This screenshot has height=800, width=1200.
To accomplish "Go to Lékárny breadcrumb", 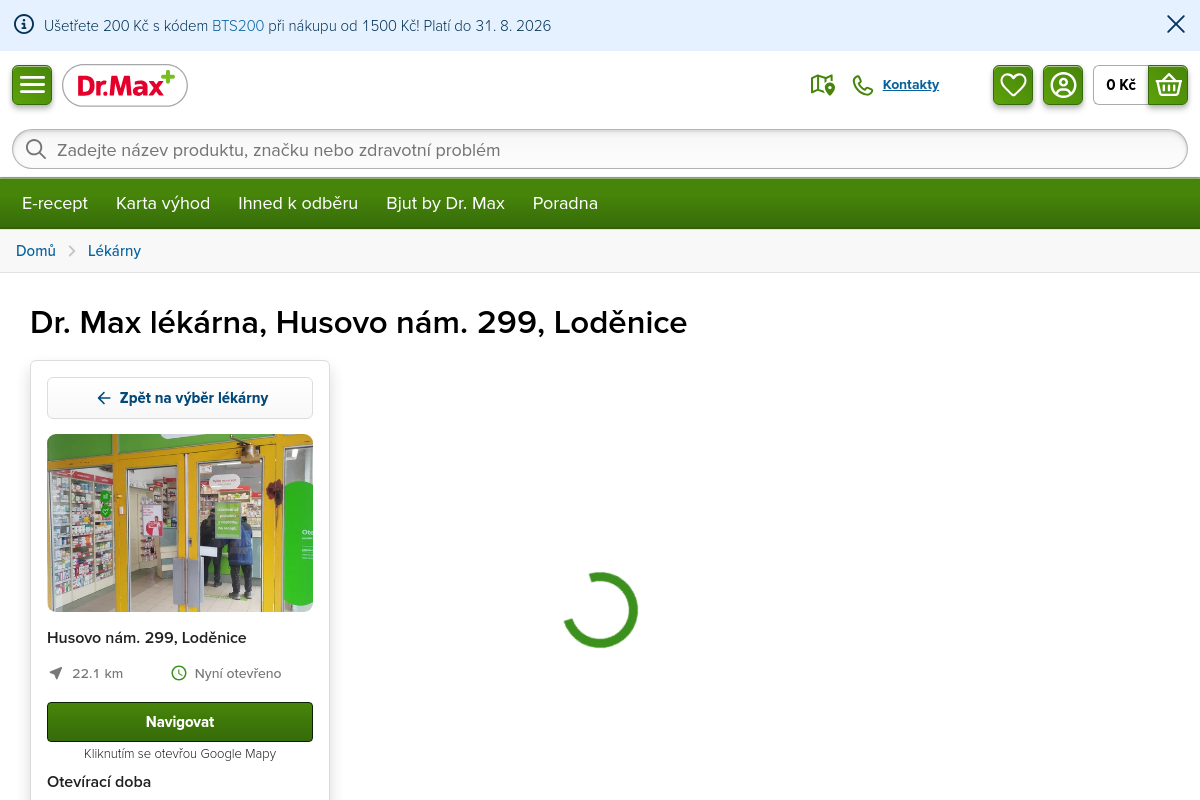I will tap(114, 251).
